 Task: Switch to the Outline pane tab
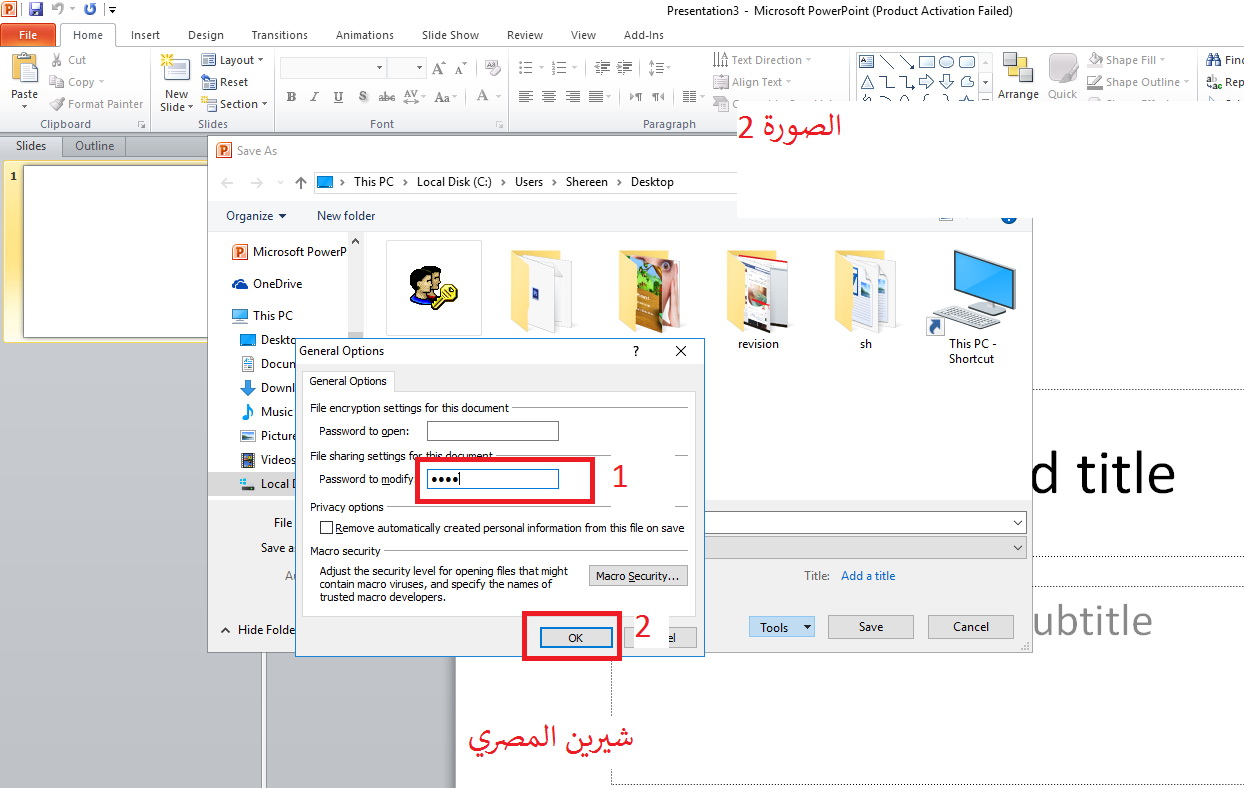click(94, 146)
